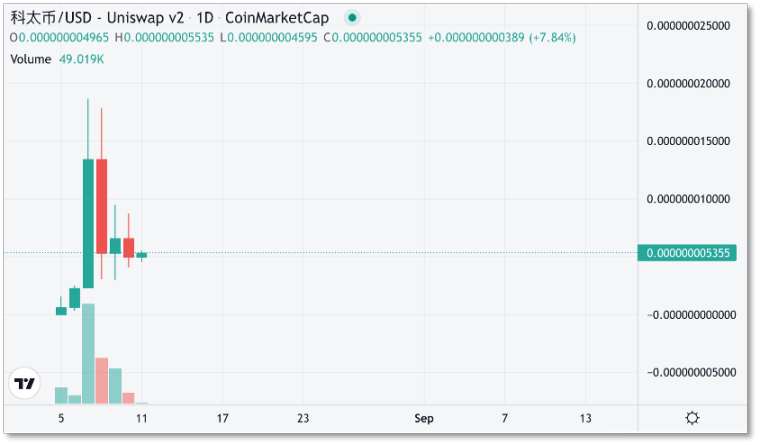Click the tallest red volume bar
Screen dimensions: 760x445
[102, 381]
